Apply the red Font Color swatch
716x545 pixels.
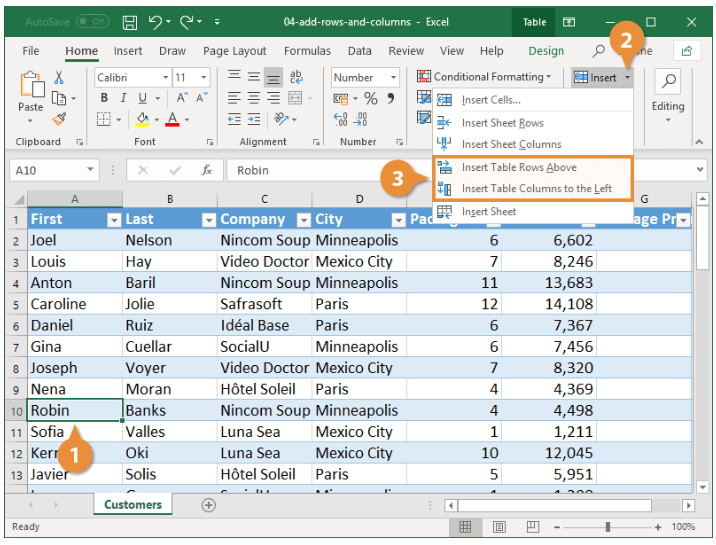(172, 119)
